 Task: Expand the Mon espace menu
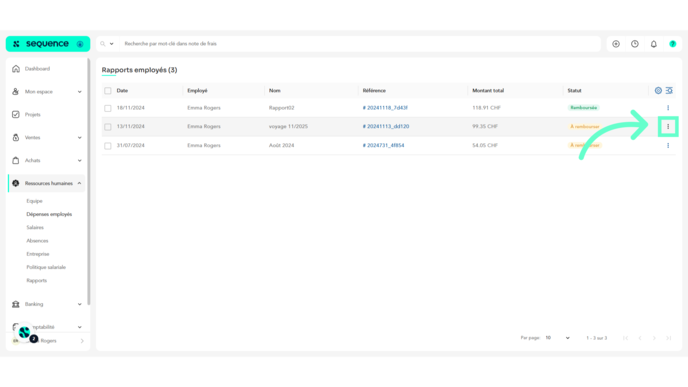pos(79,92)
